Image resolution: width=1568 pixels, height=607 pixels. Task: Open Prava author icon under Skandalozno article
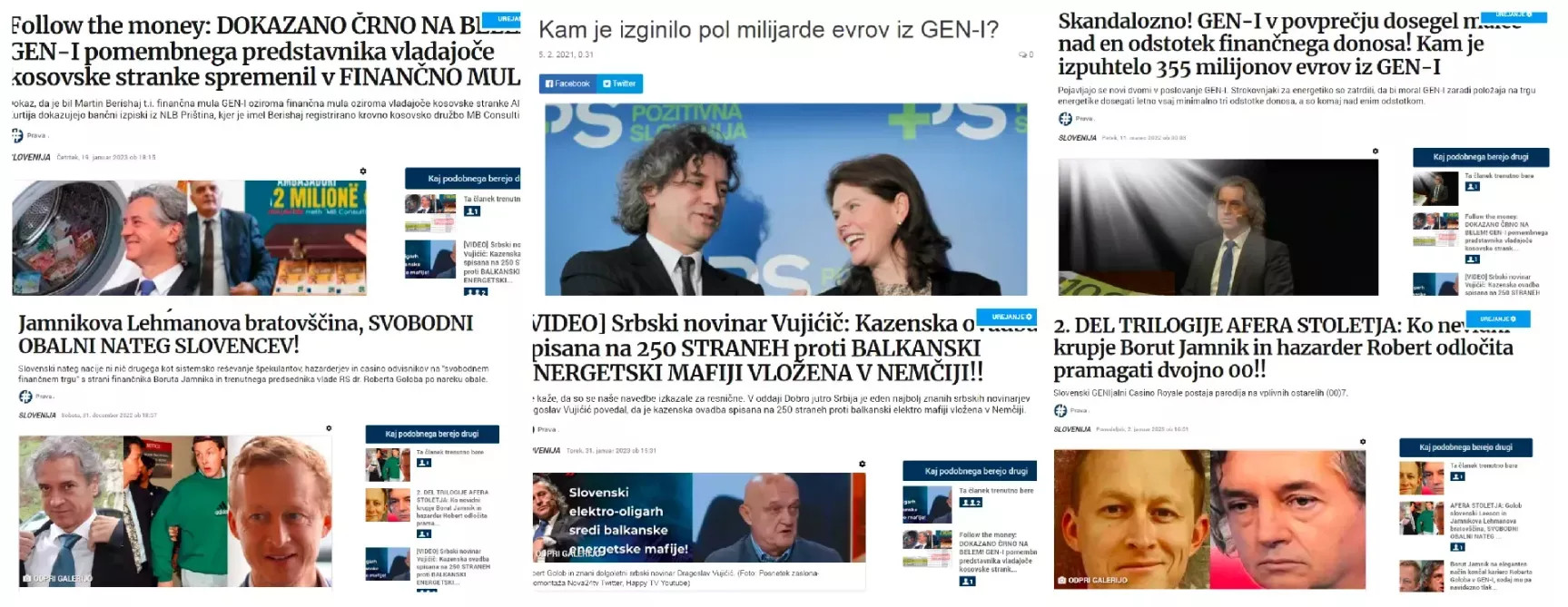coord(1065,119)
